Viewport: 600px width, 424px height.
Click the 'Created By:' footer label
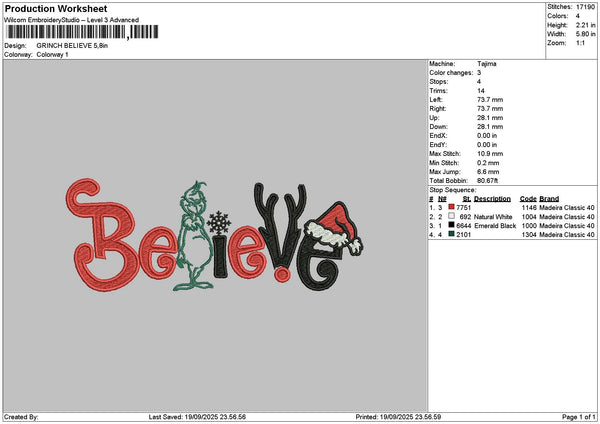click(21, 417)
